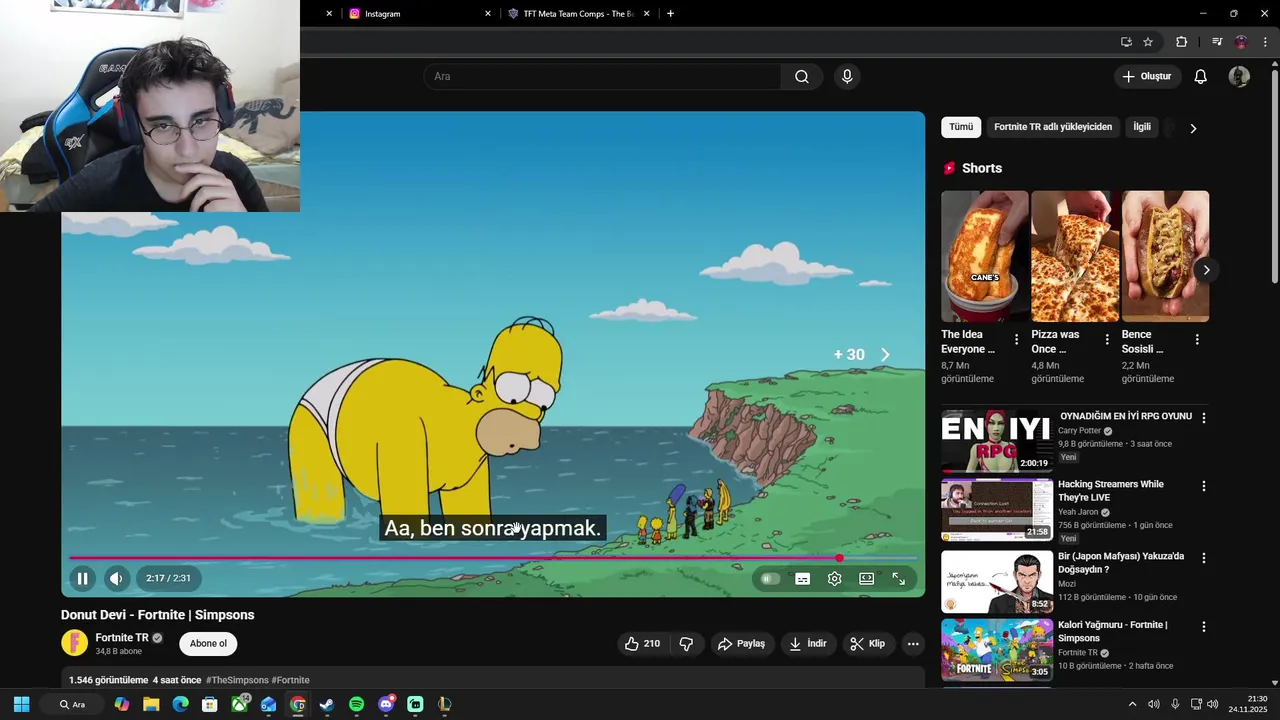This screenshot has width=1280, height=720.
Task: Subscribe with the Abone ol button
Action: (x=208, y=644)
